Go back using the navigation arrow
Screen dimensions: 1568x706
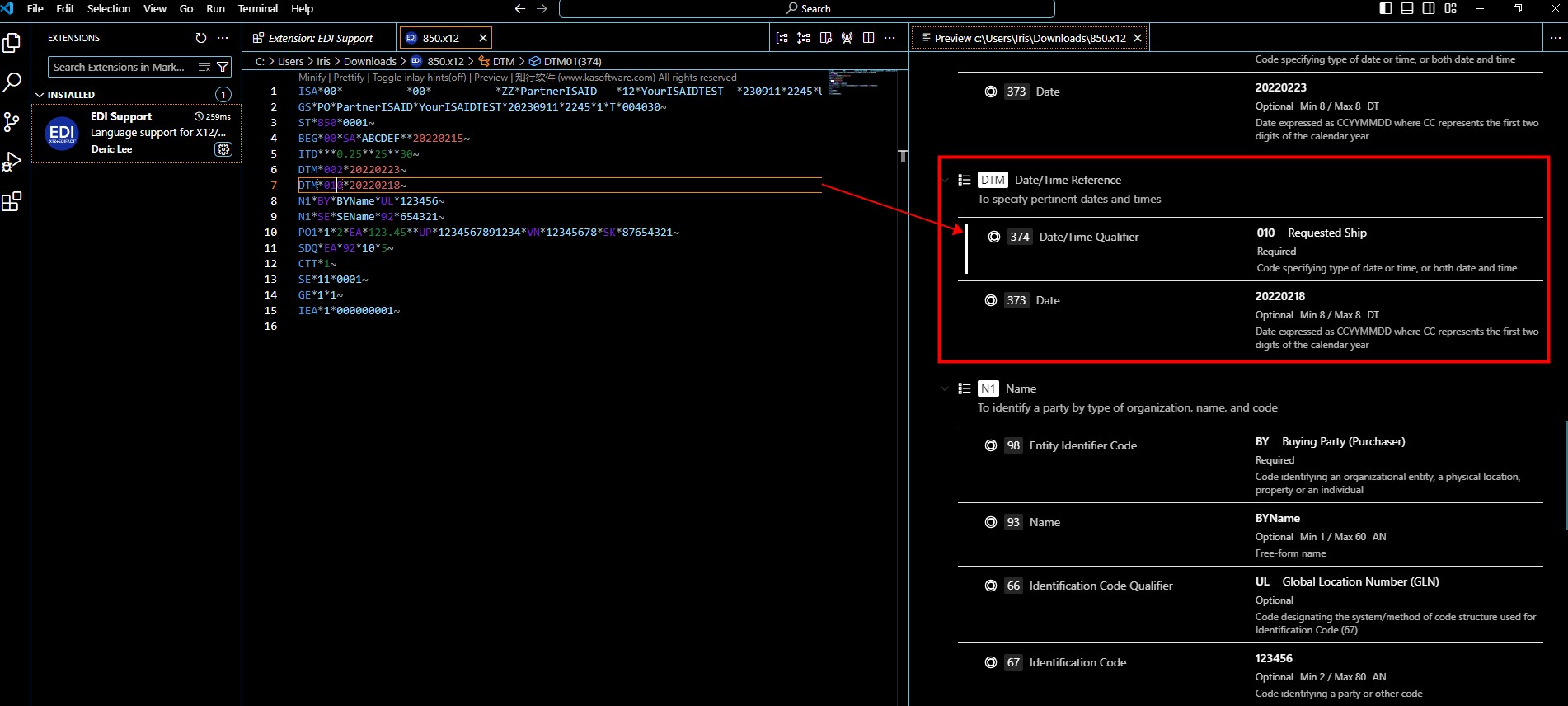pos(520,8)
